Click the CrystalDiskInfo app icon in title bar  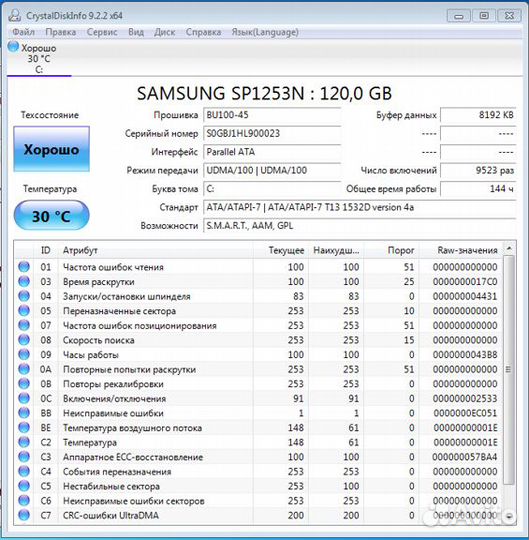15,15
